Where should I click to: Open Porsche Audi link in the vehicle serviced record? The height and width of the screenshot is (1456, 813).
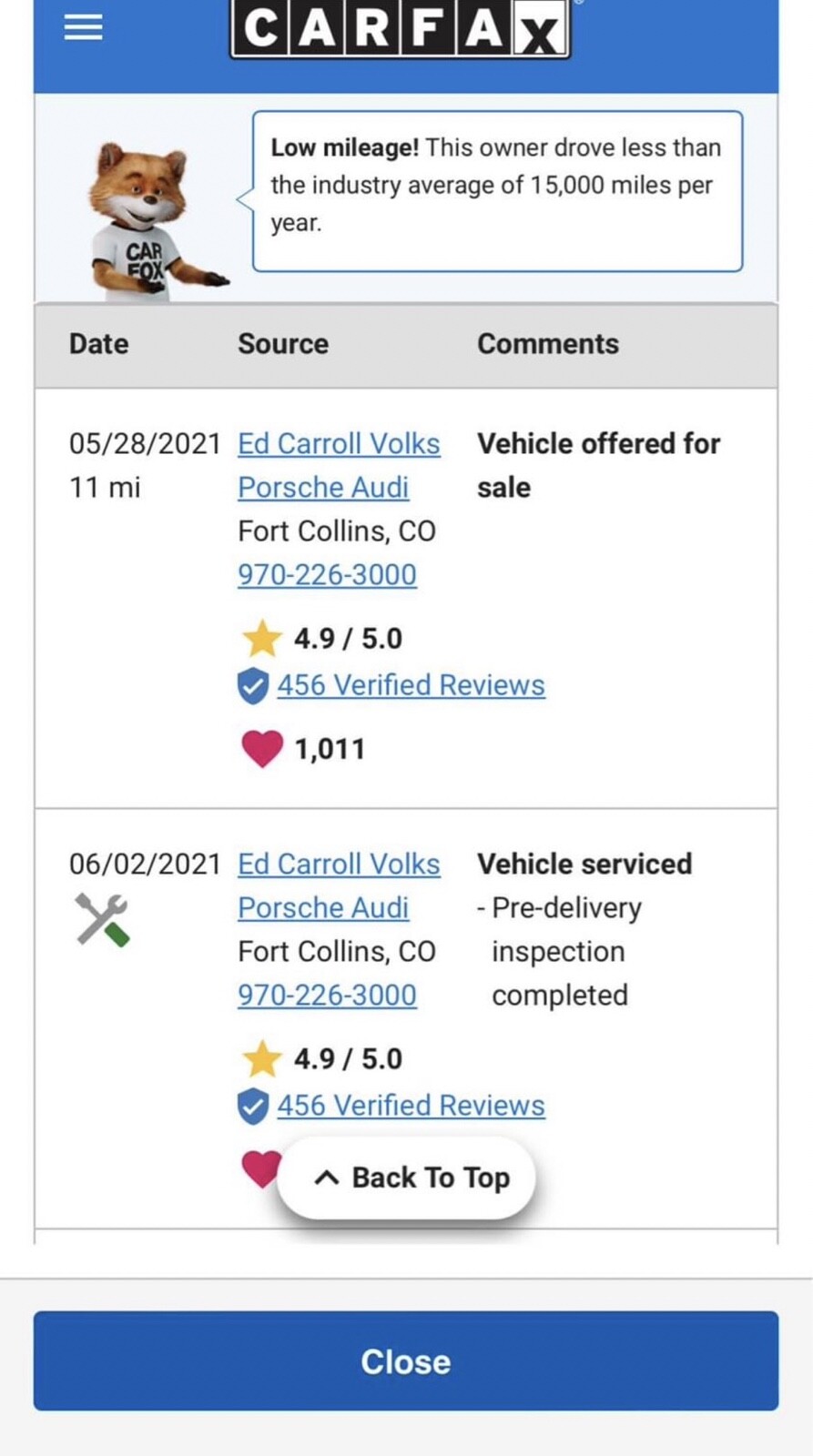(323, 908)
